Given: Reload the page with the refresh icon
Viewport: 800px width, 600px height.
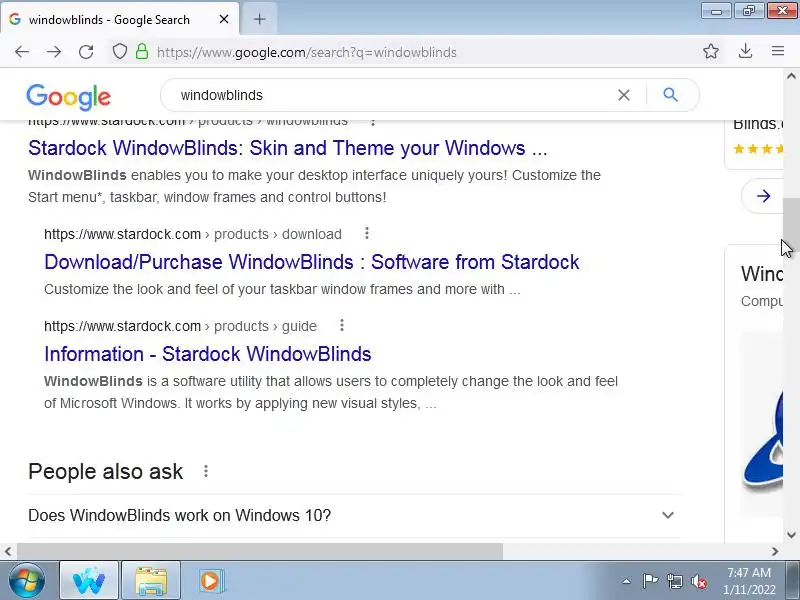Looking at the screenshot, I should click(86, 52).
